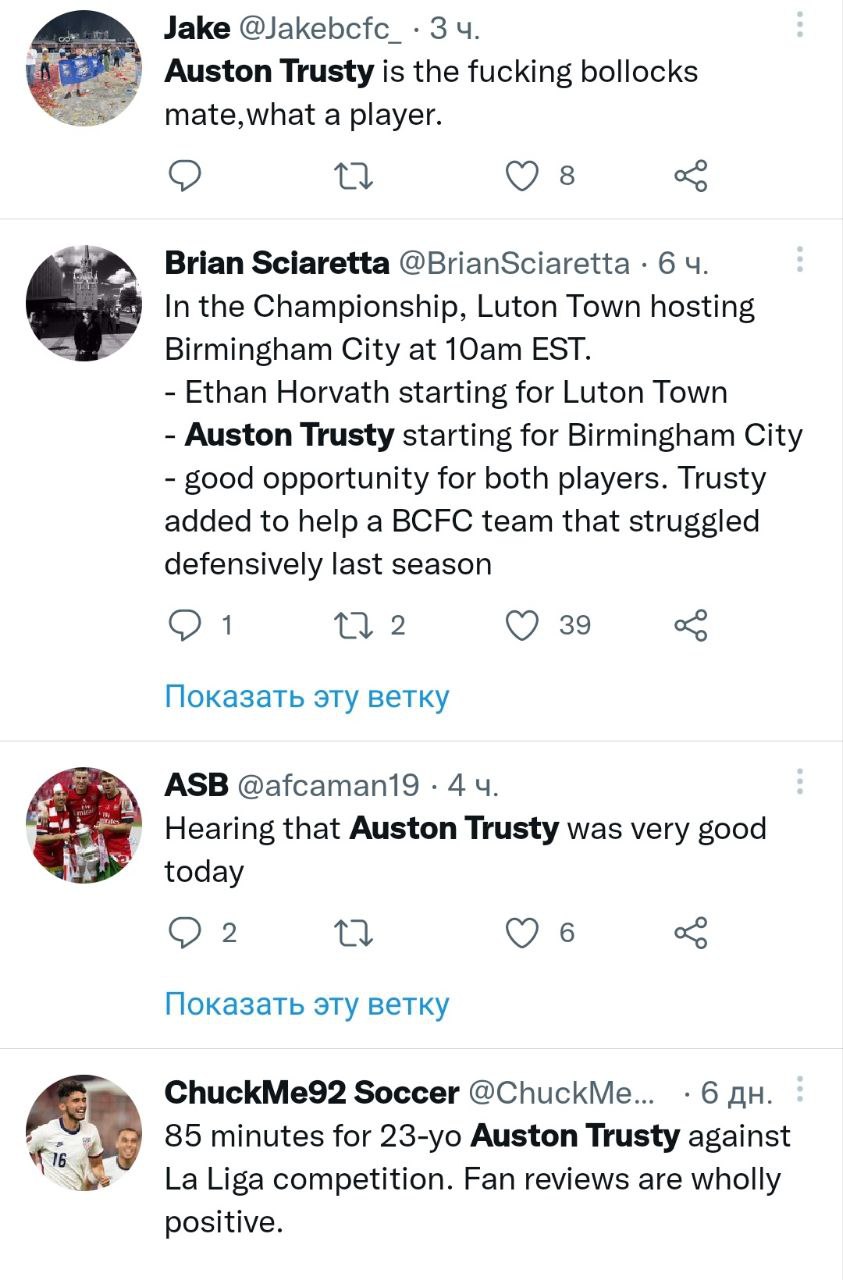843x1280 pixels.
Task: Reply to ASB's tweet
Action: (x=184, y=933)
